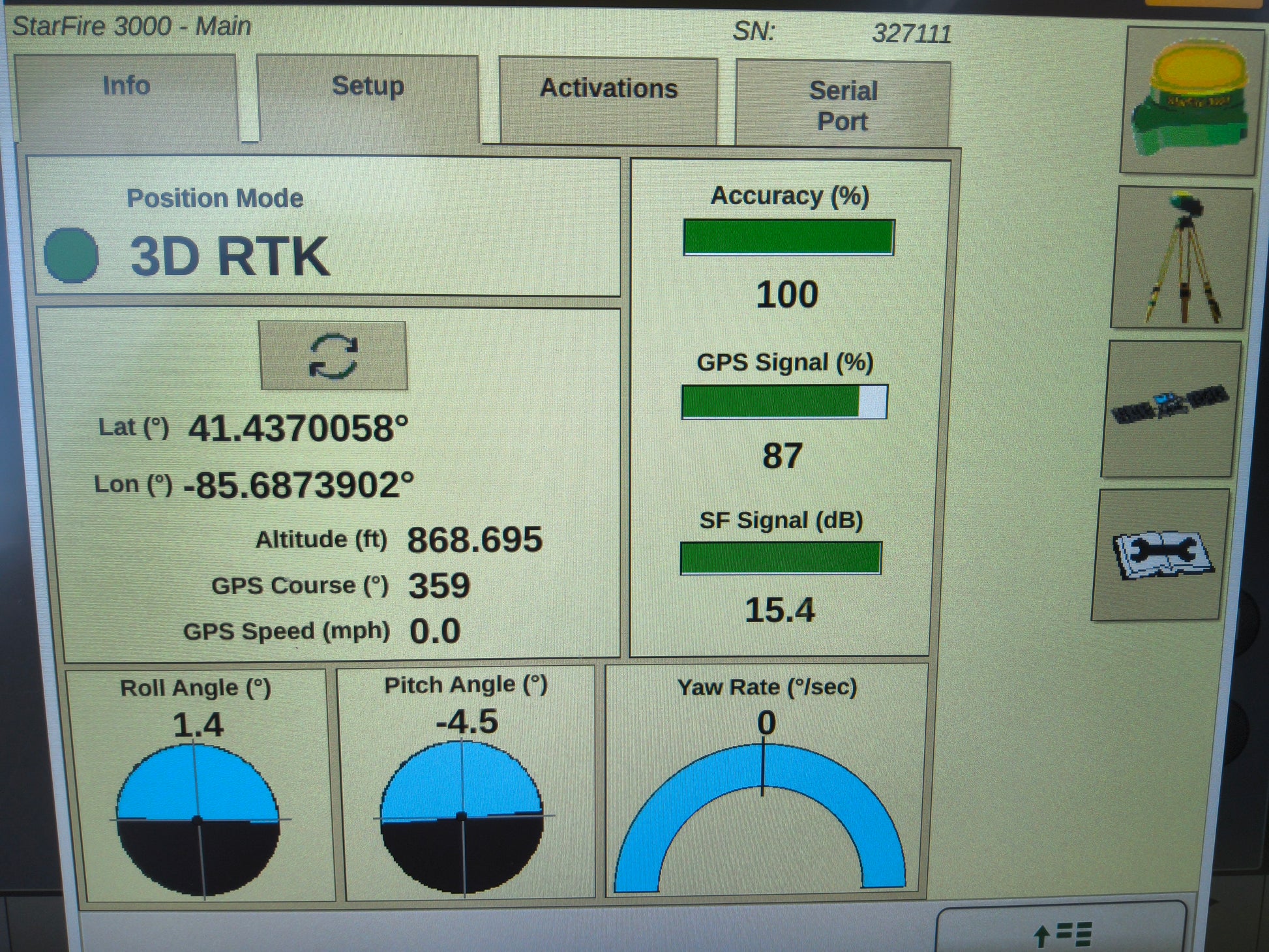The width and height of the screenshot is (1269, 952).
Task: Open the RTK tripod base station icon
Action: point(1182,258)
